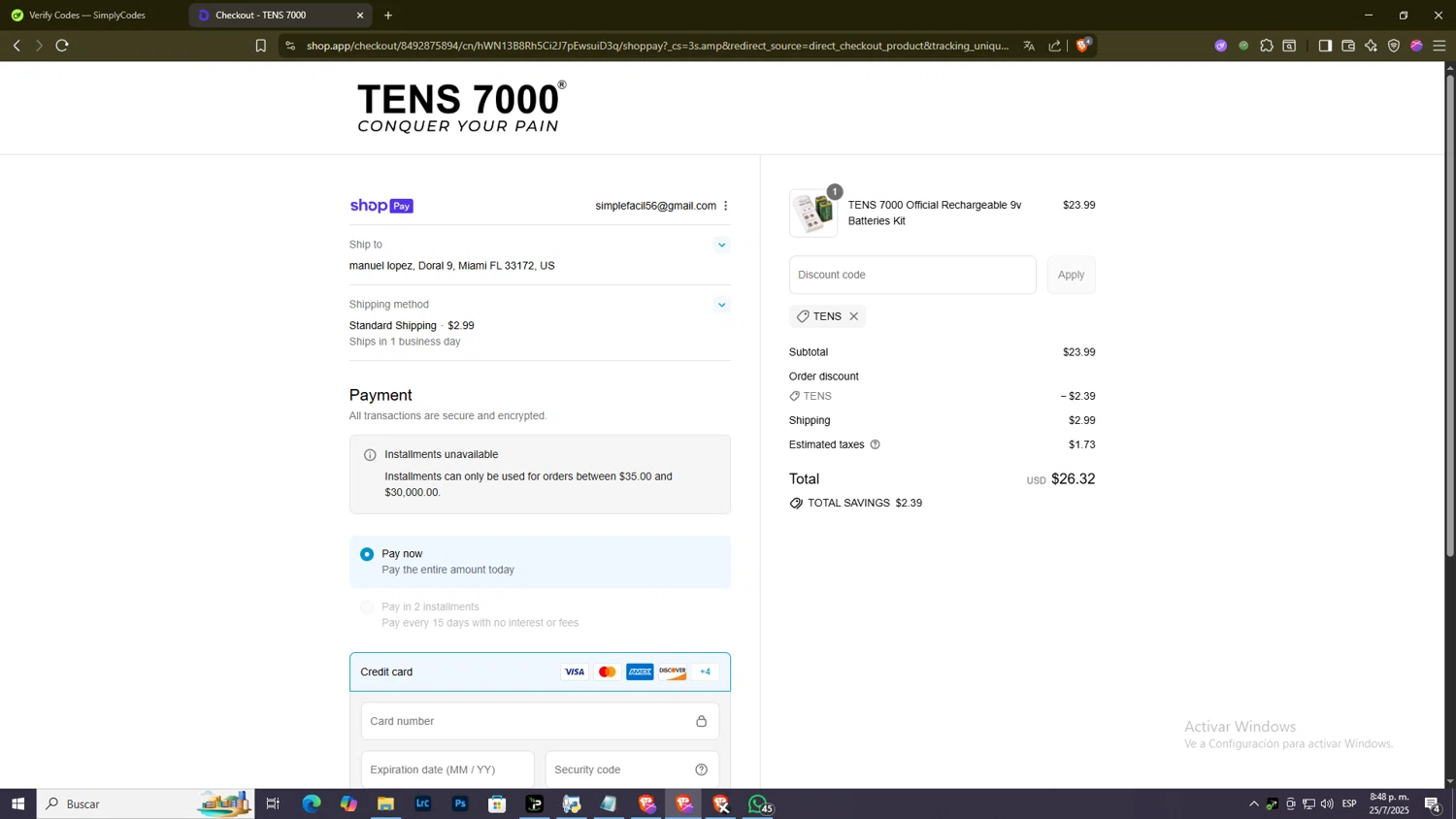Click the Visa card icon

pos(575,672)
